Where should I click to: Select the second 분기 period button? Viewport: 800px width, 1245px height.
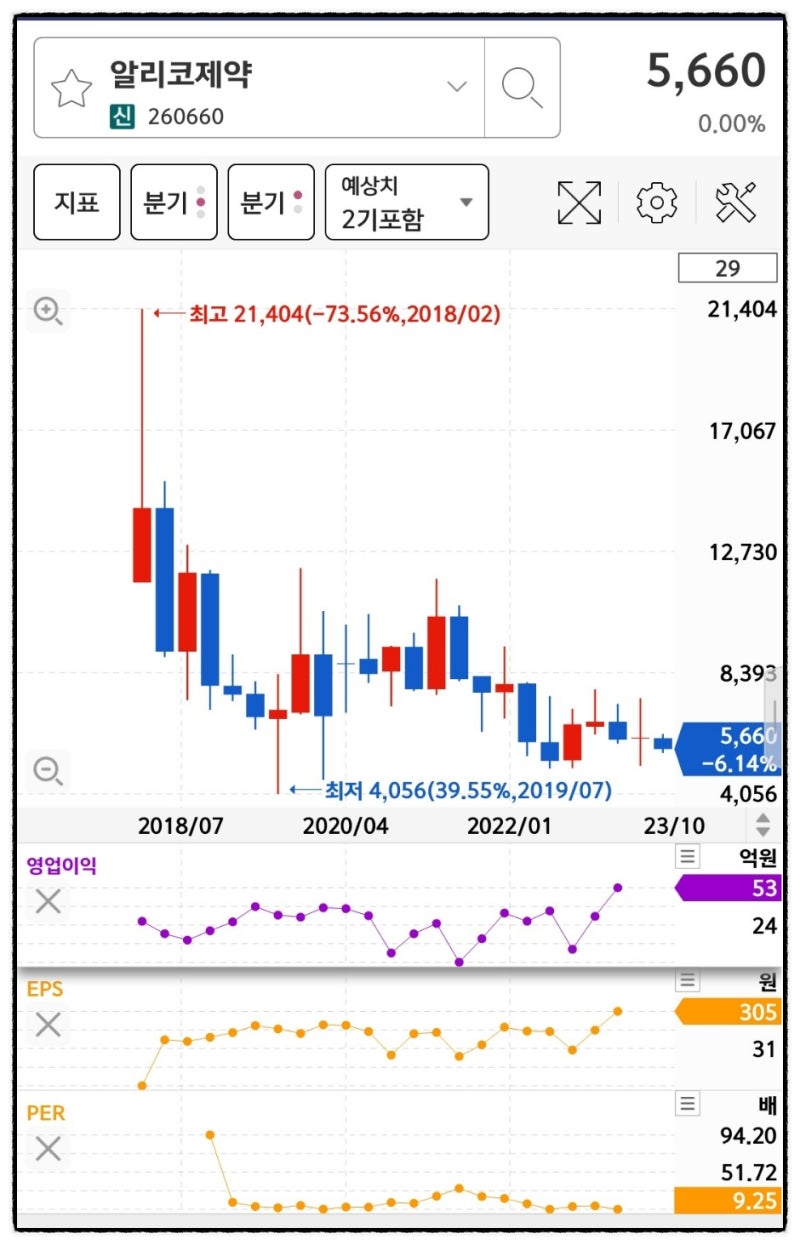point(271,202)
